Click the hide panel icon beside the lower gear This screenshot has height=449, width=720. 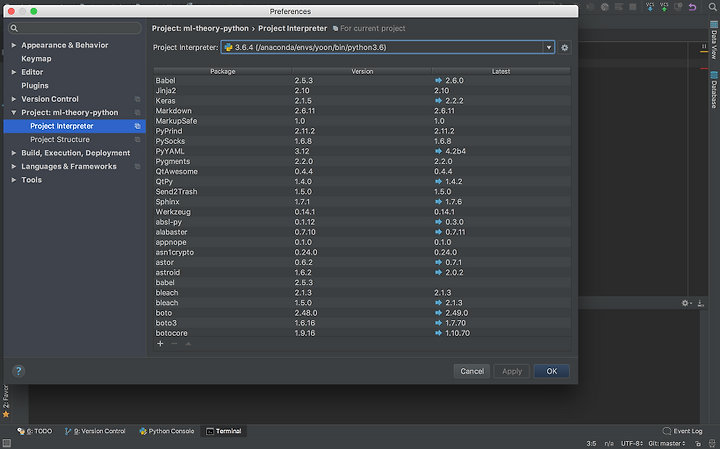tap(701, 303)
